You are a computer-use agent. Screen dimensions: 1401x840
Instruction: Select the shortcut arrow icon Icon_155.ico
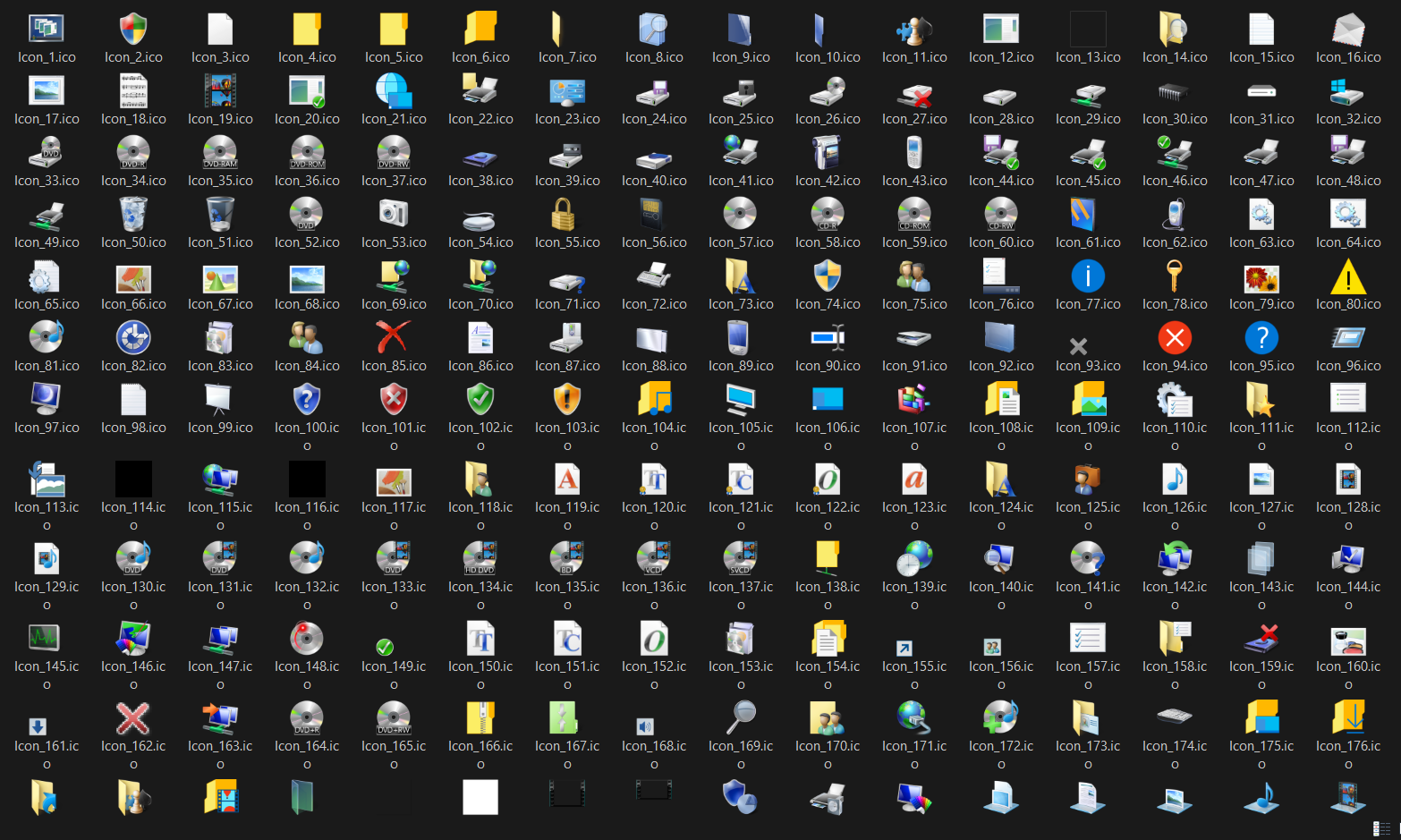(905, 648)
